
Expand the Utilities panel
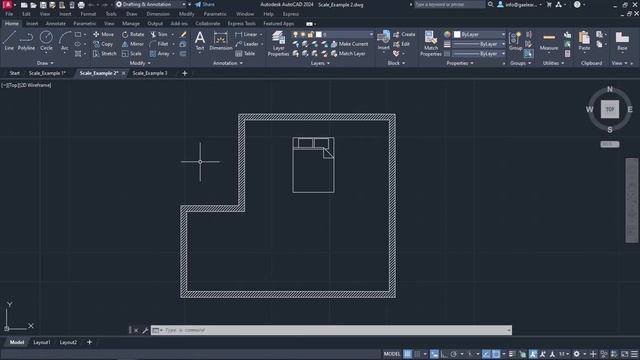tap(553, 63)
